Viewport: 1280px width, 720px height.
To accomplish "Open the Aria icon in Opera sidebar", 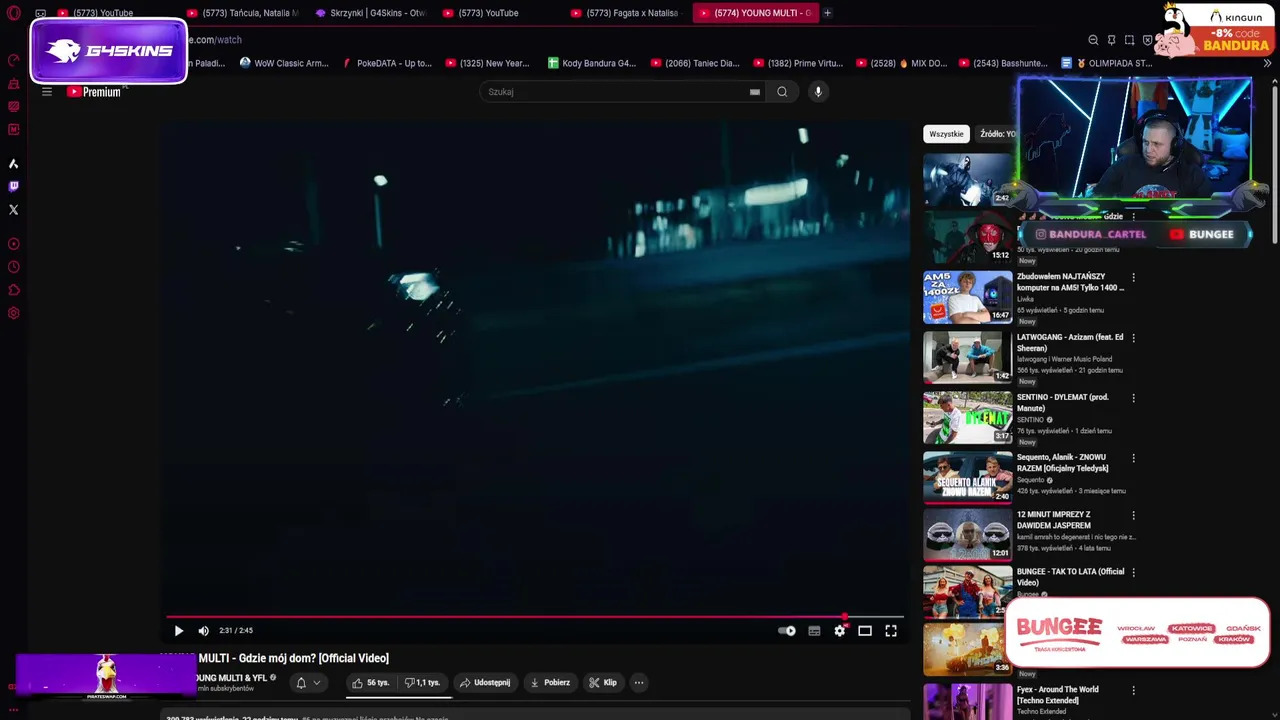I will coord(13,163).
